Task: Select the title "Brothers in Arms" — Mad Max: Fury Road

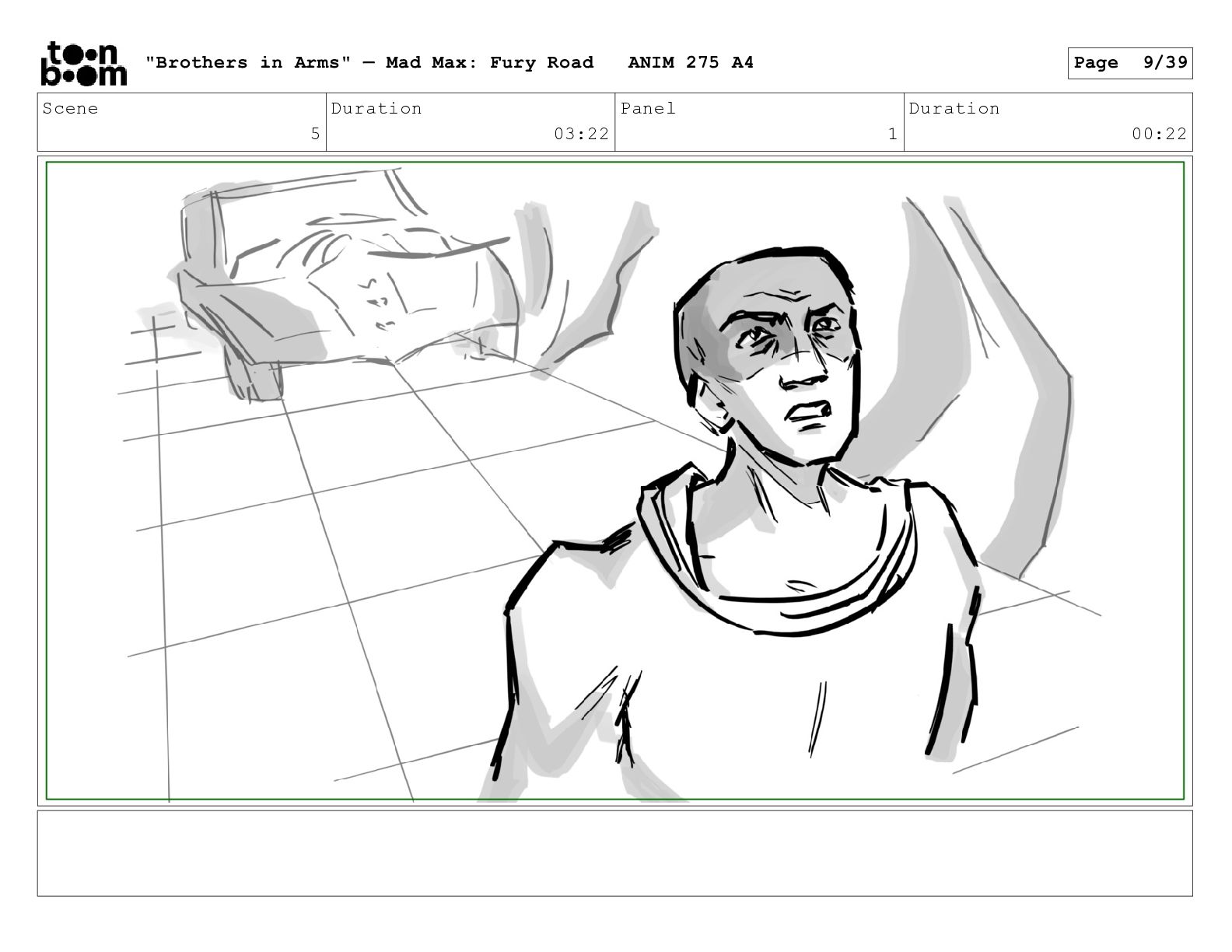Action: click(369, 62)
